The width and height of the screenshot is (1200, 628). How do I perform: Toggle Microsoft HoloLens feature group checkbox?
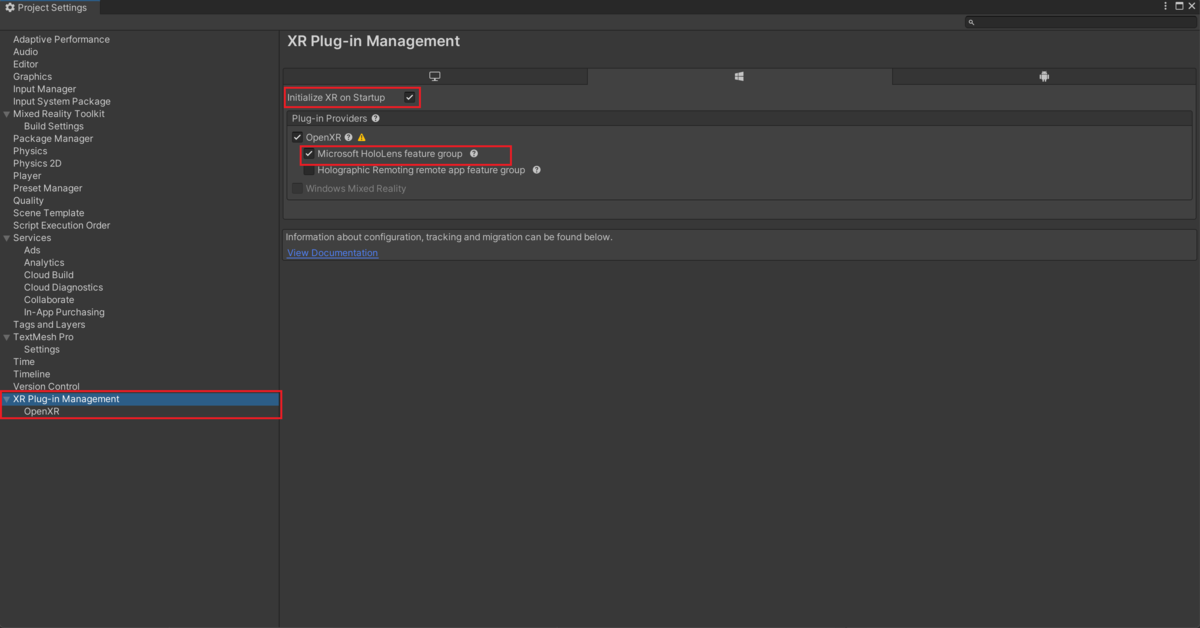tap(309, 154)
